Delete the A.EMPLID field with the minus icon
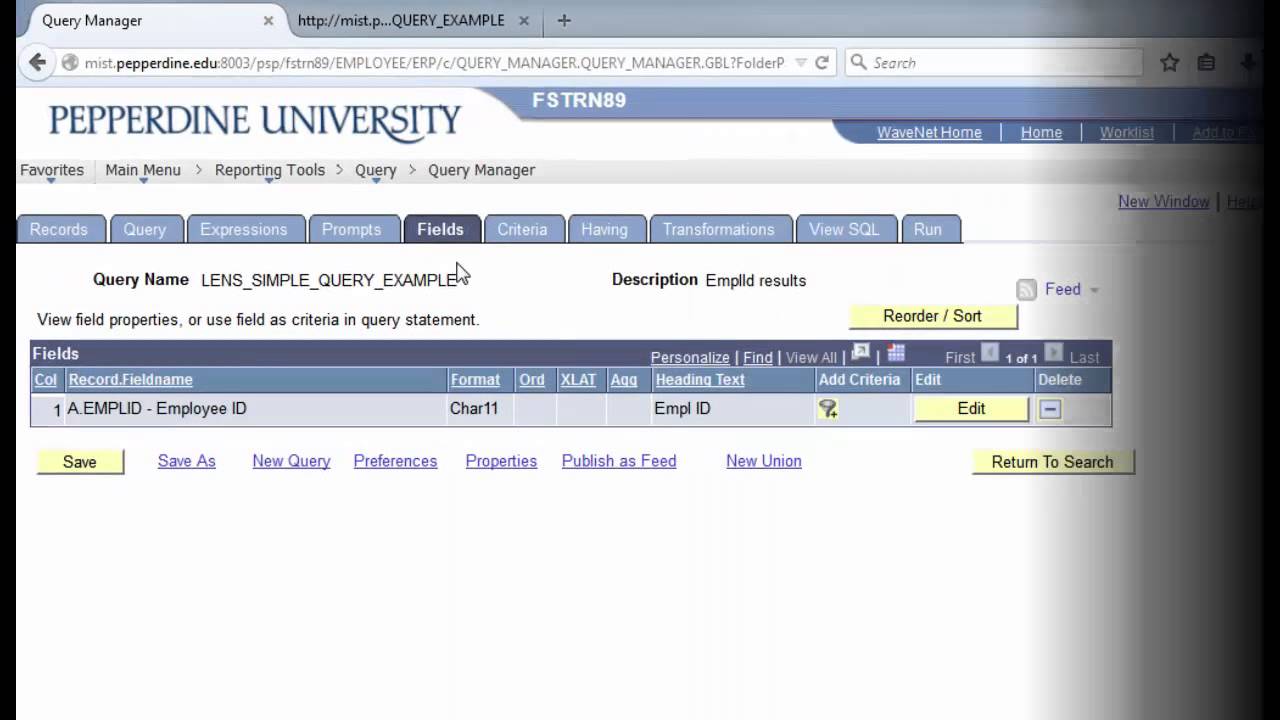Image resolution: width=1280 pixels, height=720 pixels. 1050,409
